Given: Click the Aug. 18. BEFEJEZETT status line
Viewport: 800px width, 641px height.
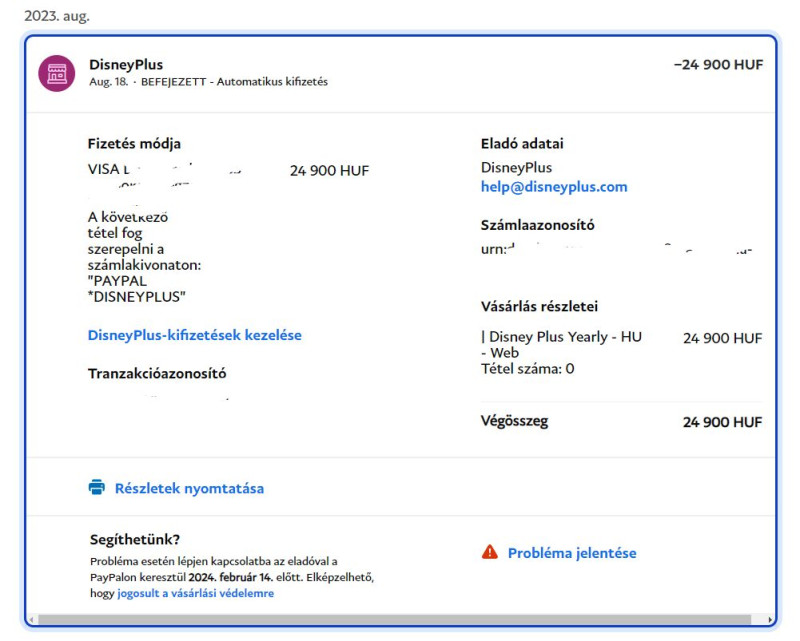Looking at the screenshot, I should pyautogui.click(x=208, y=82).
